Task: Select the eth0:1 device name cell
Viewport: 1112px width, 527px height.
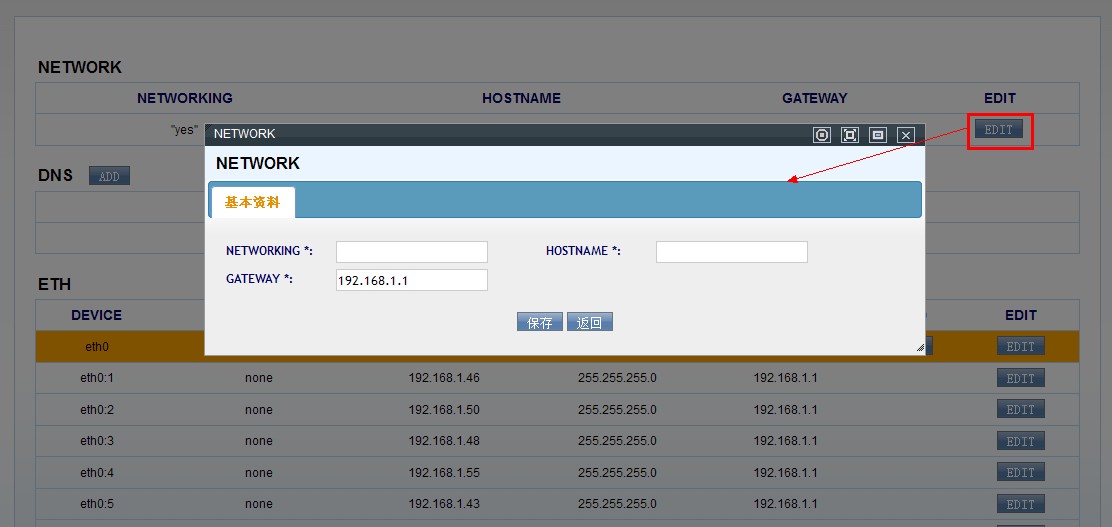Action: [97, 378]
